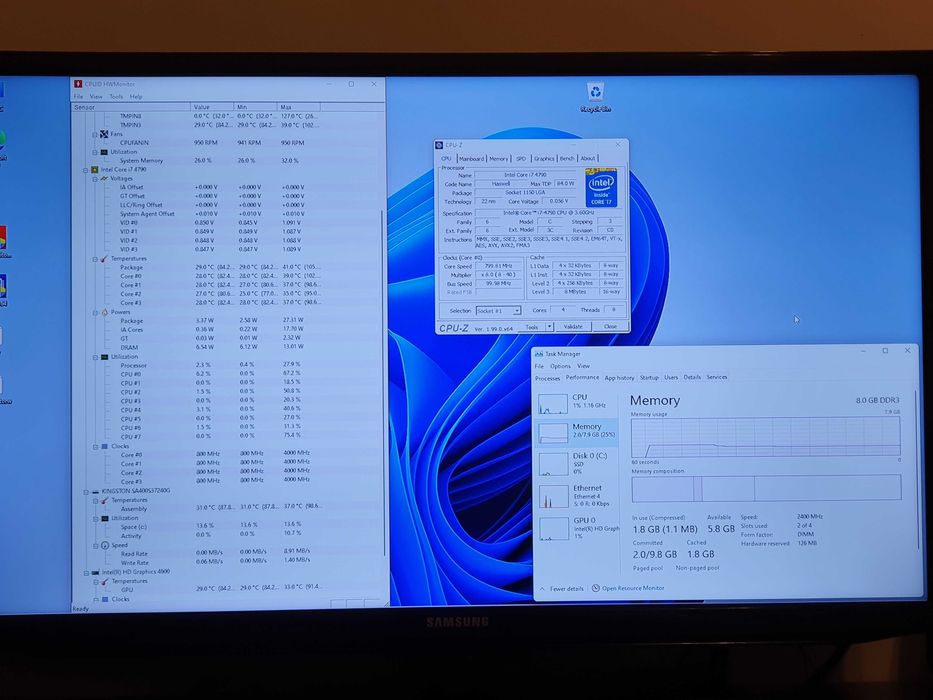The height and width of the screenshot is (700, 933).
Task: Click the Tools button in CPU-Z
Action: coord(532,327)
